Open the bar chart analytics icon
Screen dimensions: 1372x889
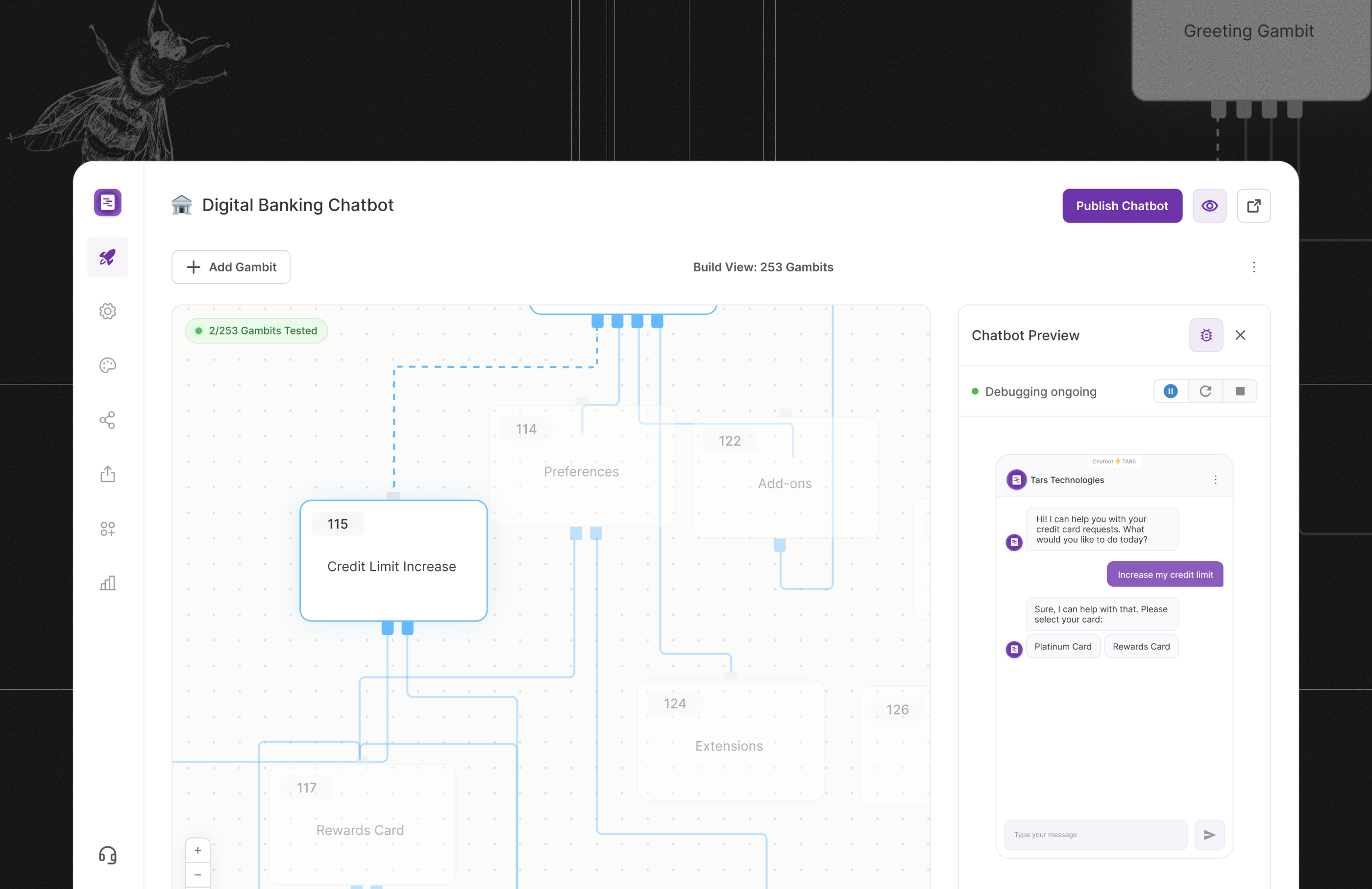107,583
